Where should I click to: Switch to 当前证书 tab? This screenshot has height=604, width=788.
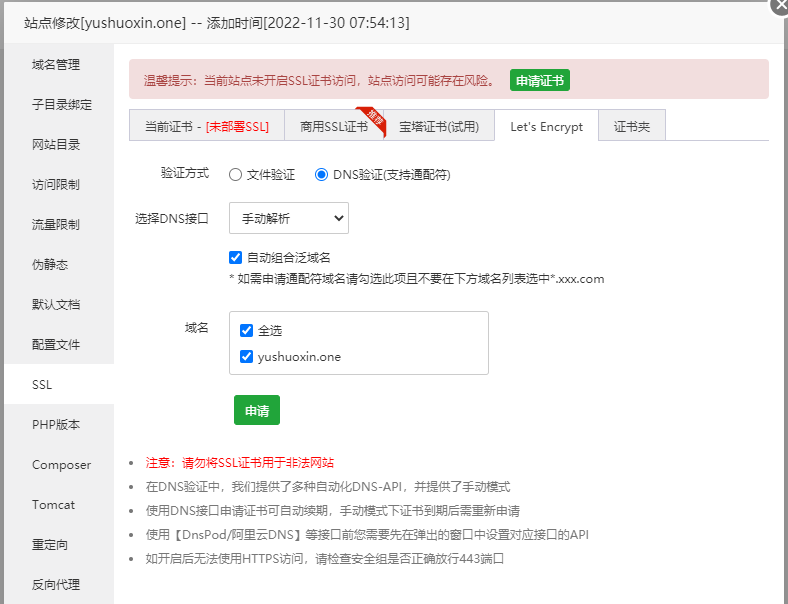click(x=206, y=127)
